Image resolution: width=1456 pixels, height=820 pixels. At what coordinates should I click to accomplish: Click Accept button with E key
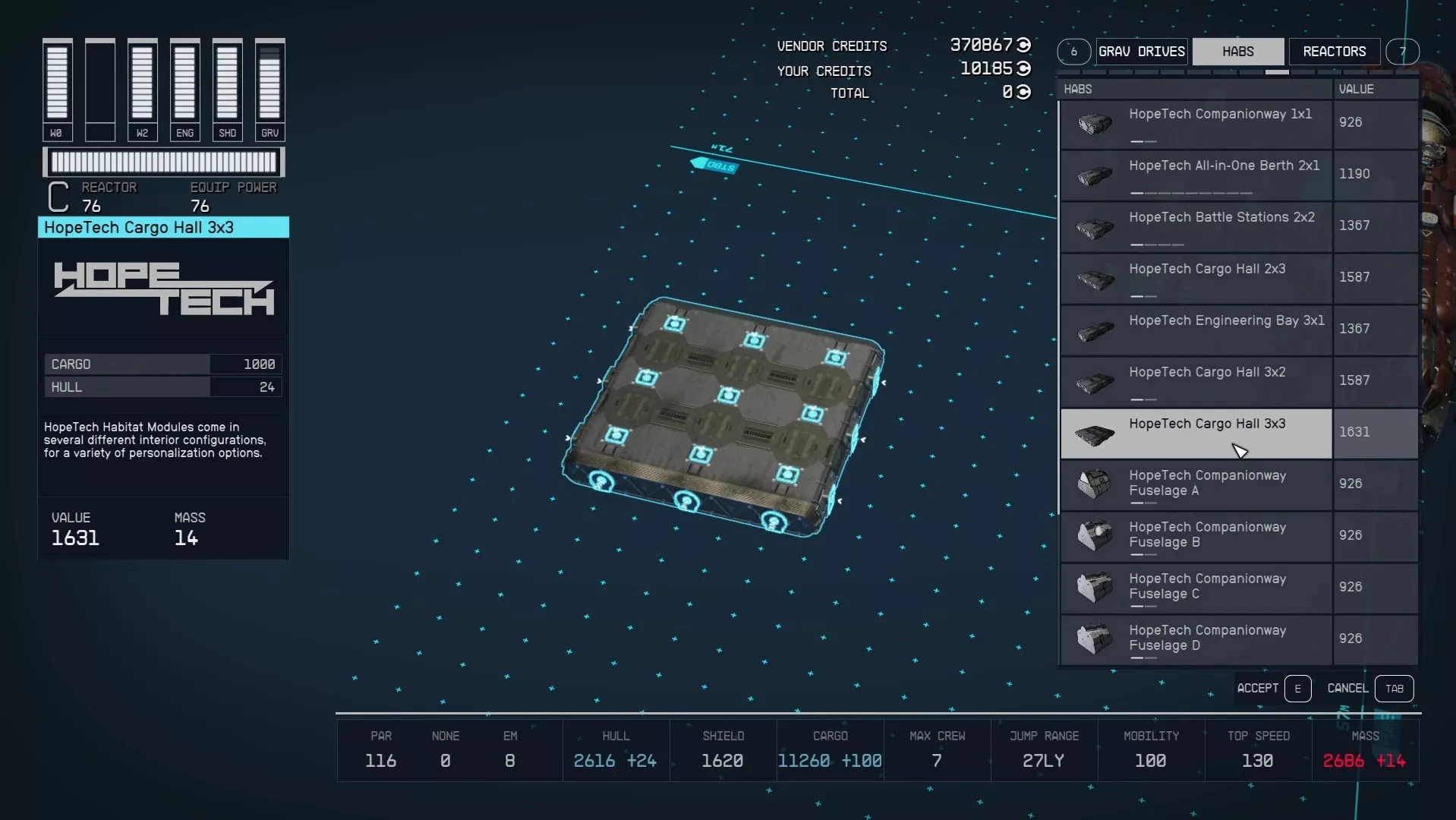(x=1274, y=689)
